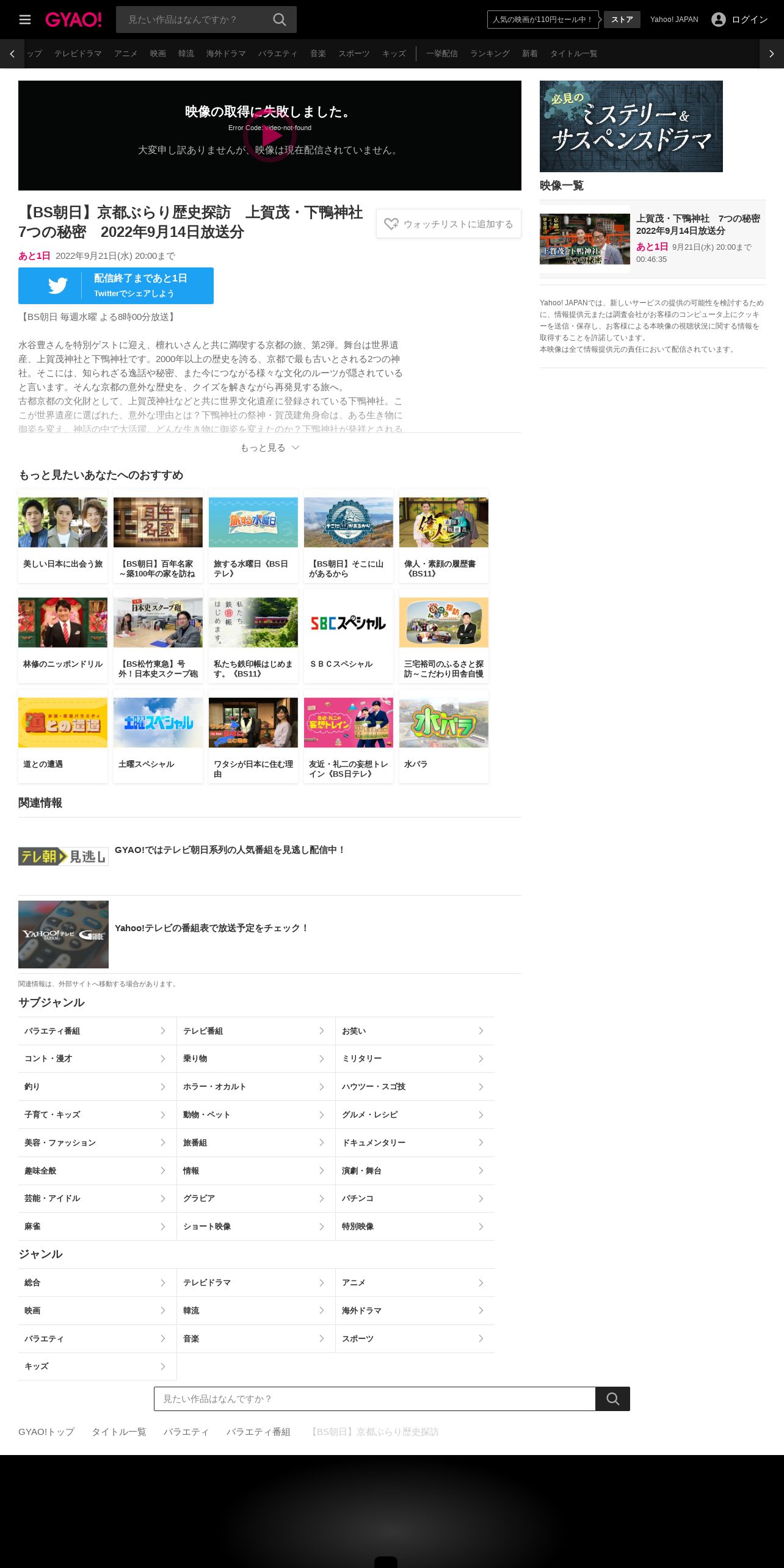
Task: Open the hamburger menu icon
Action: pos(25,20)
